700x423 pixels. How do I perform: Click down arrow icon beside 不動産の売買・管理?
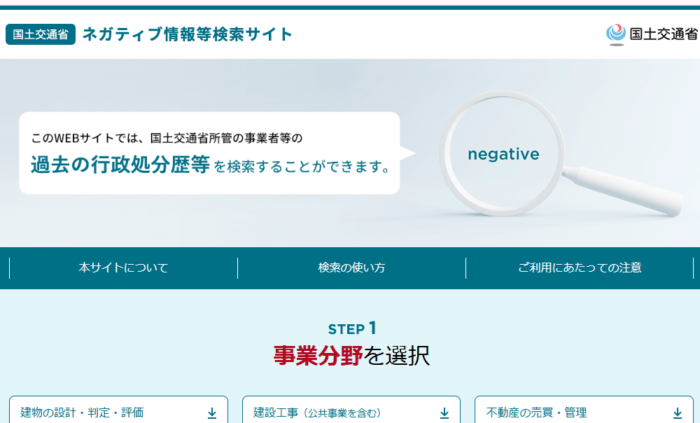677,412
